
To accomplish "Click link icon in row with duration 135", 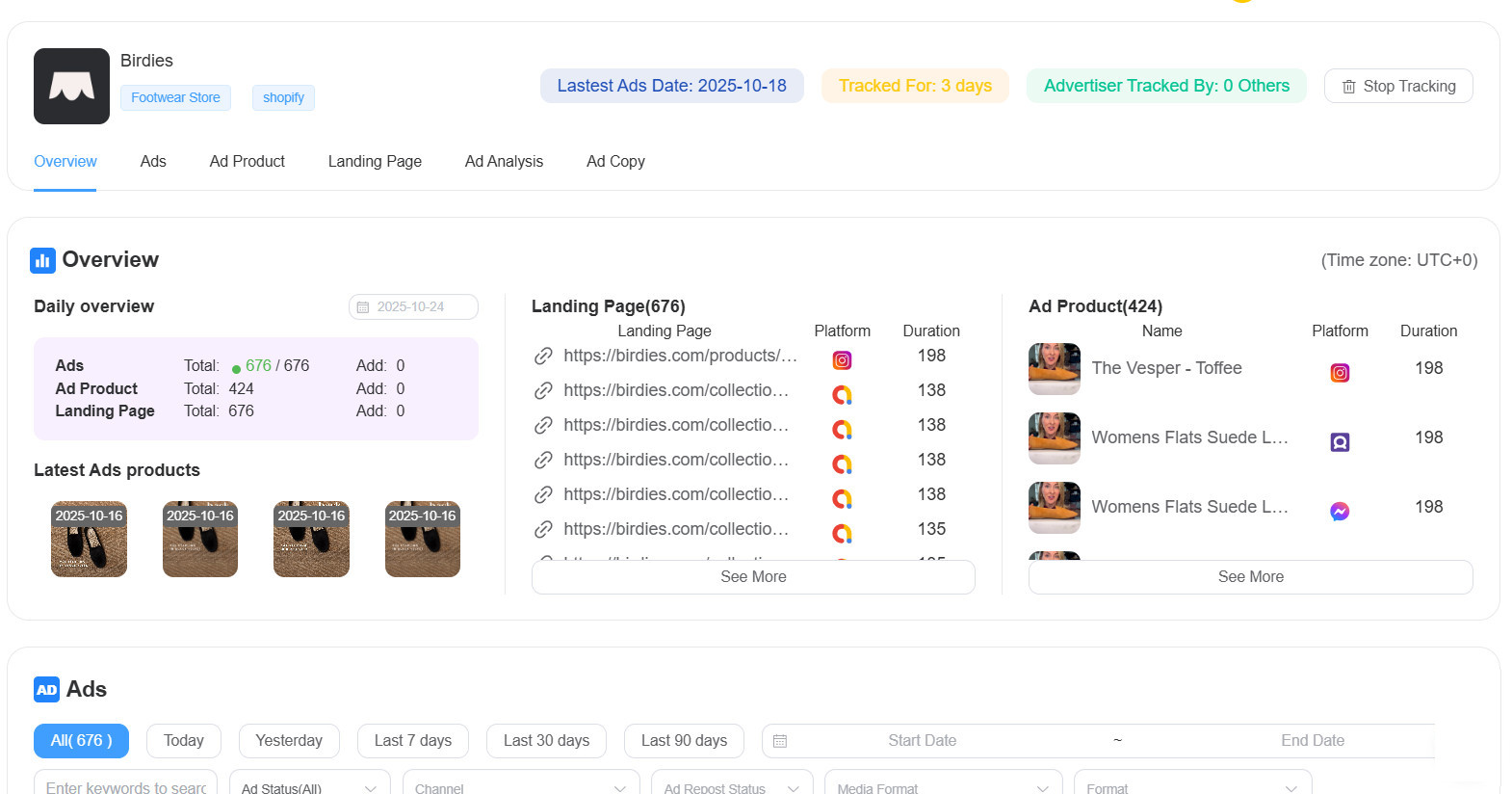I will click(543, 529).
